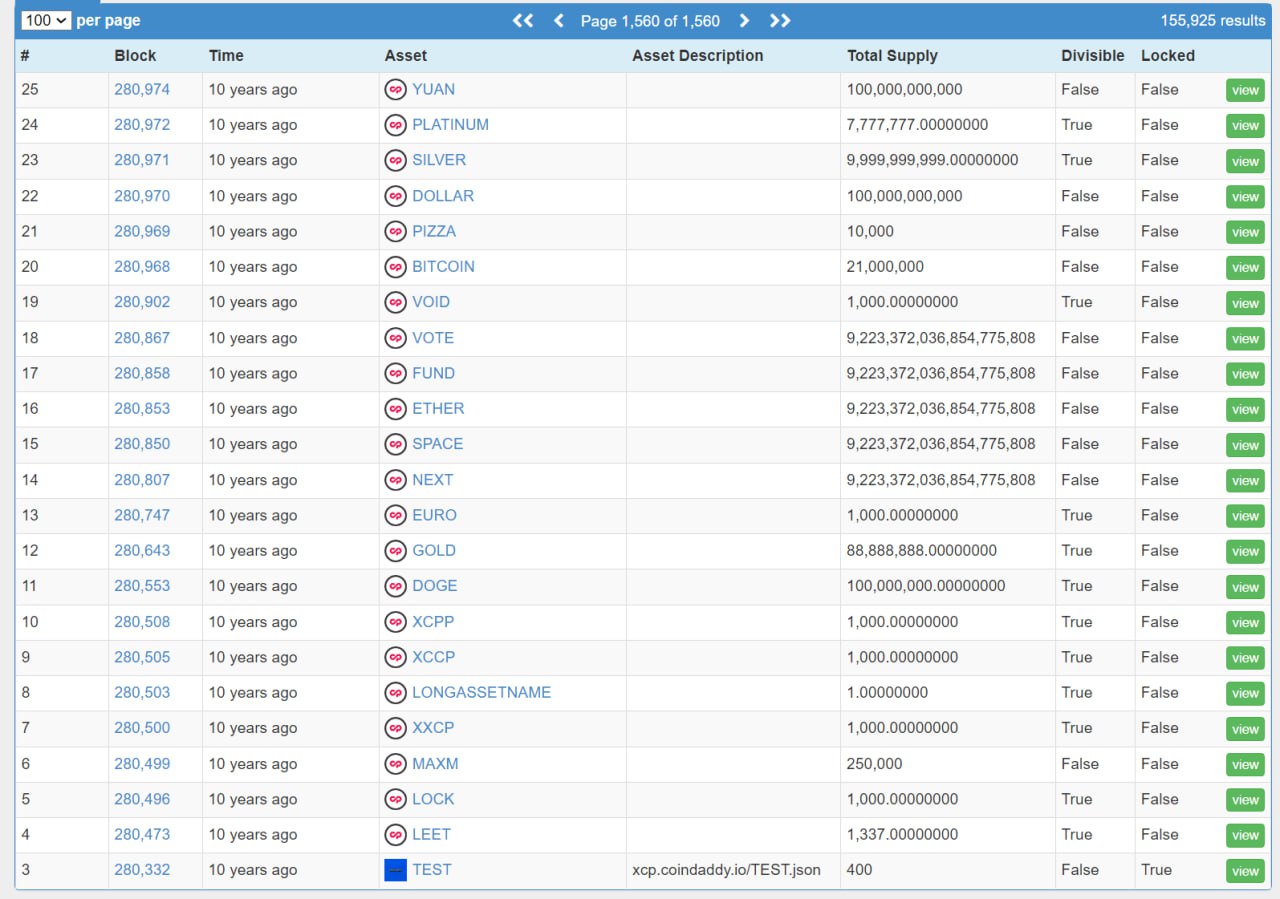Click the XCPP asset icon
The image size is (1280, 899).
click(396, 622)
